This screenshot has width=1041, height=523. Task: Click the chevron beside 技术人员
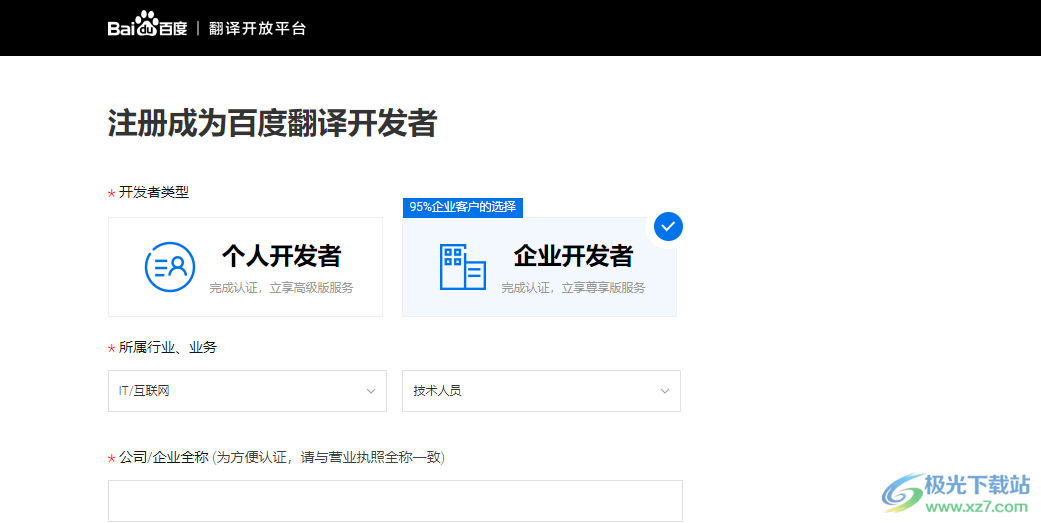665,391
